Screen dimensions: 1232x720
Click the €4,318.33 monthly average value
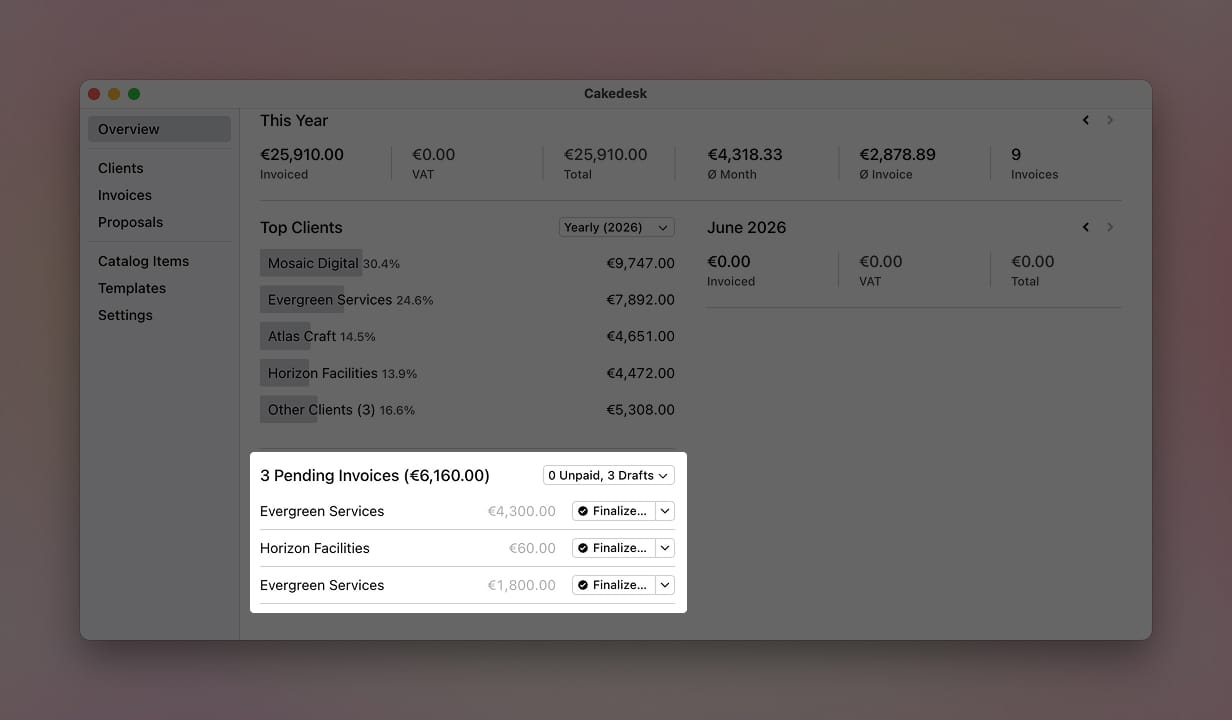(x=745, y=155)
